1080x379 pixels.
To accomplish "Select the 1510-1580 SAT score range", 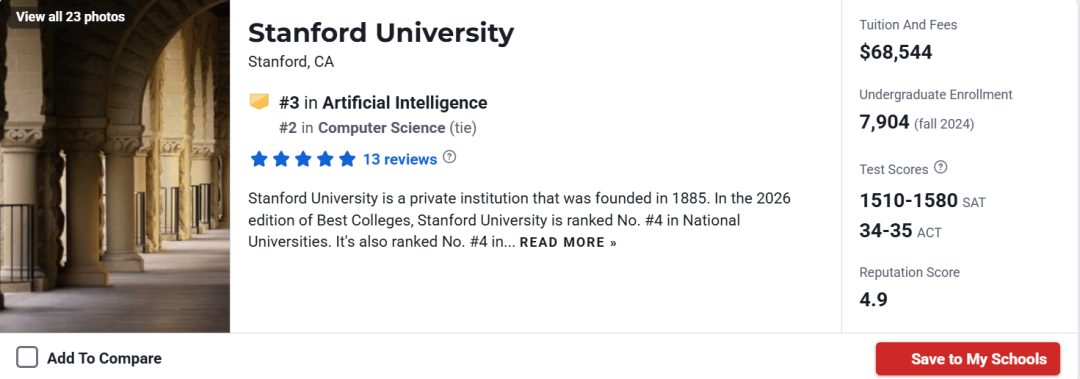I will pyautogui.click(x=908, y=201).
